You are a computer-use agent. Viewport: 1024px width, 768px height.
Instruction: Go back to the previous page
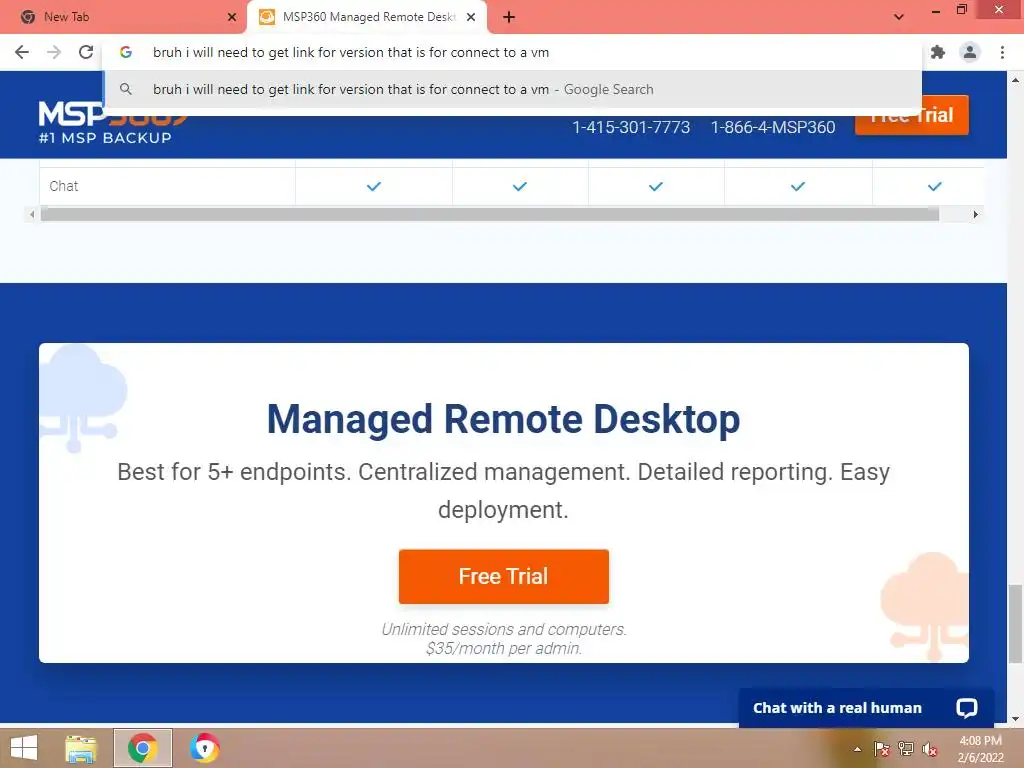pyautogui.click(x=22, y=52)
